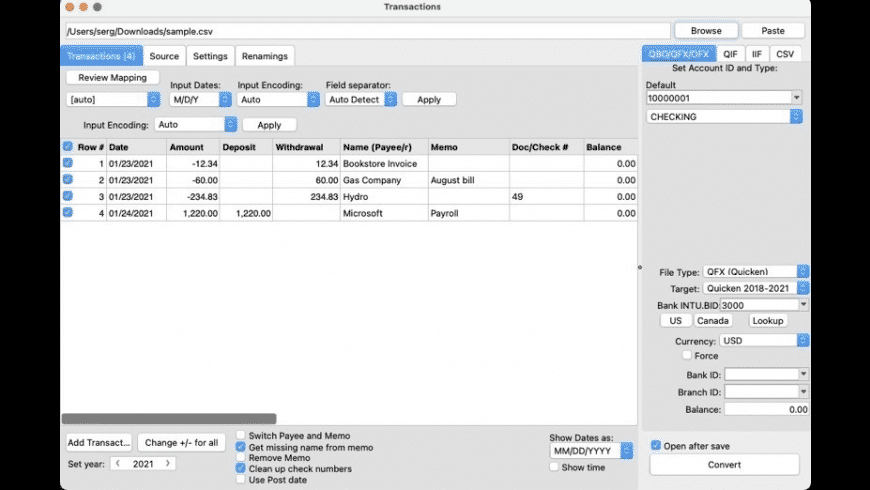Open the Target Quicken 2018-2021 dropdown
This screenshot has width=870, height=490.
(x=756, y=288)
